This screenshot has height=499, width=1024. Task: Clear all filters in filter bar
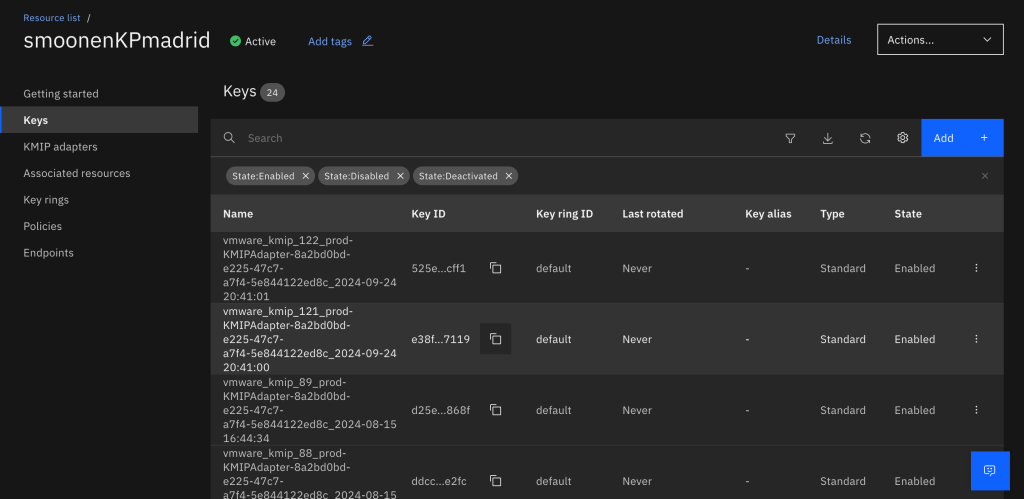coord(984,176)
